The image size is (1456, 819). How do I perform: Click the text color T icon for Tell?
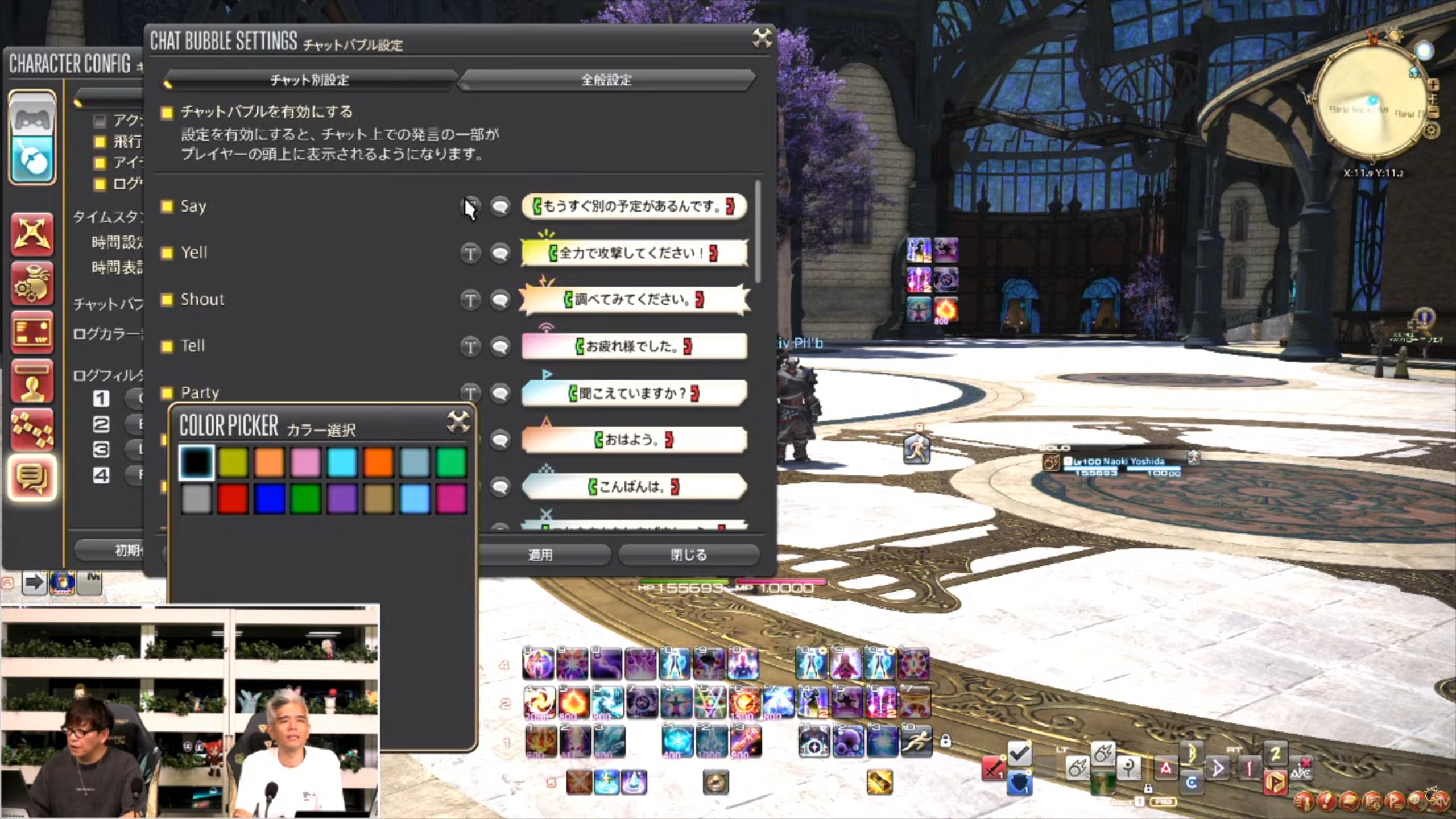[470, 346]
